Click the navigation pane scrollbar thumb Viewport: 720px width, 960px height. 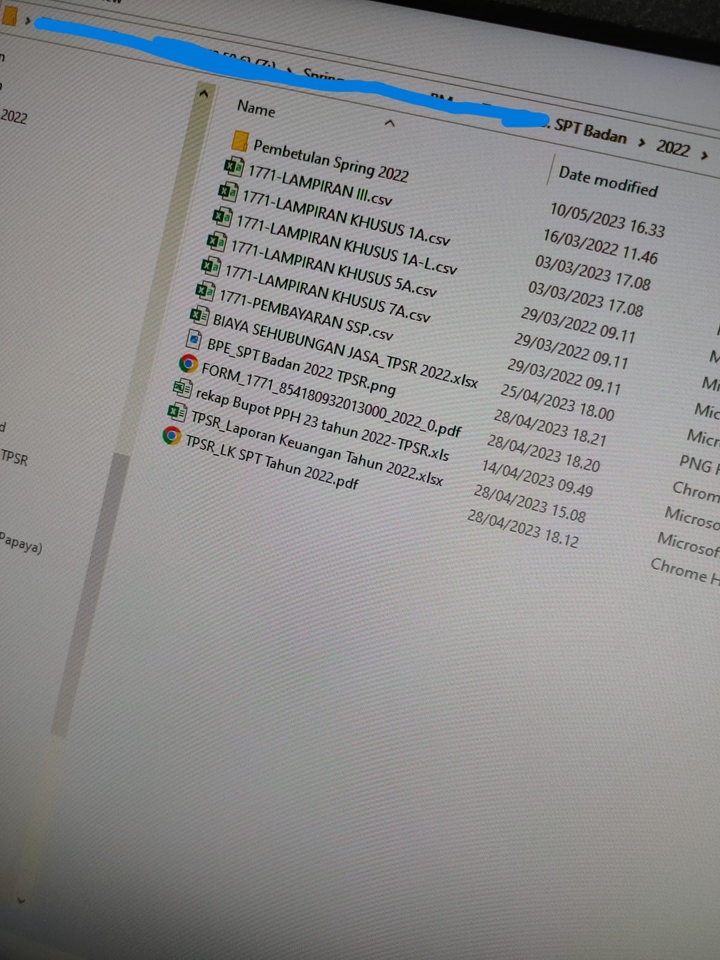pos(91,593)
